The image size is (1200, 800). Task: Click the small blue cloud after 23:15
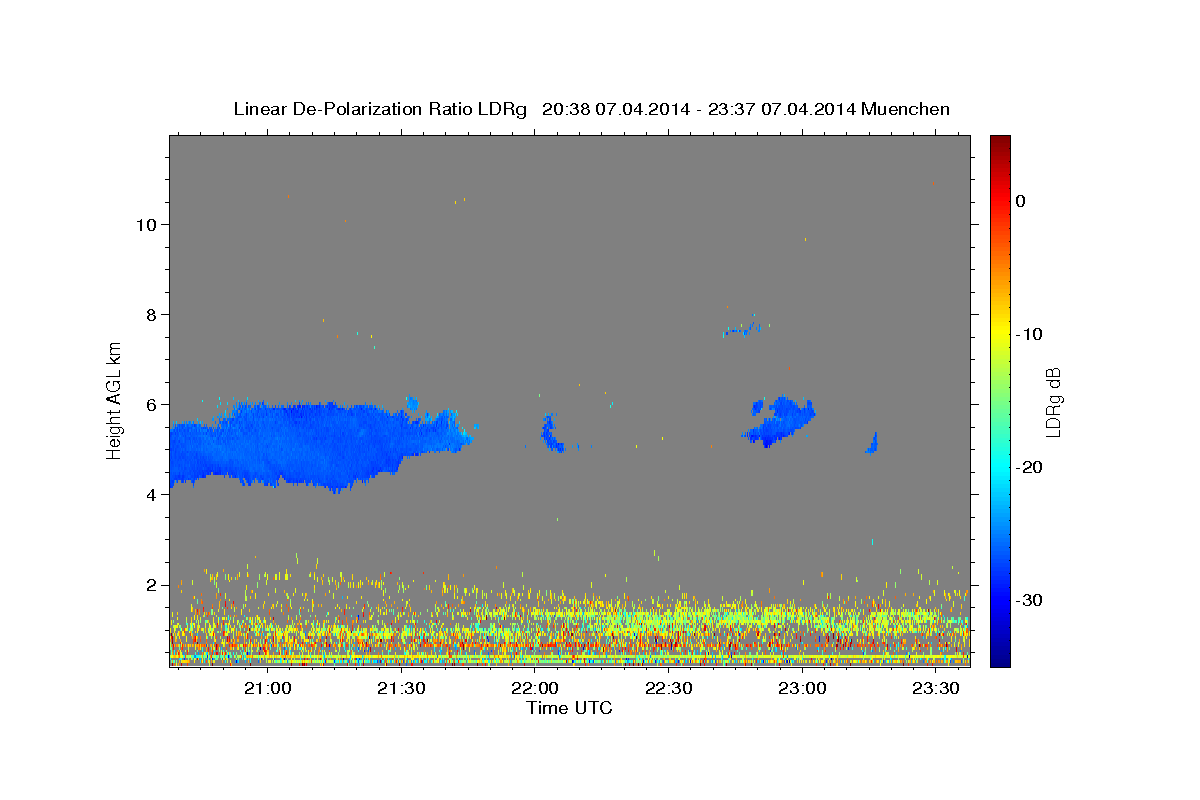(872, 444)
